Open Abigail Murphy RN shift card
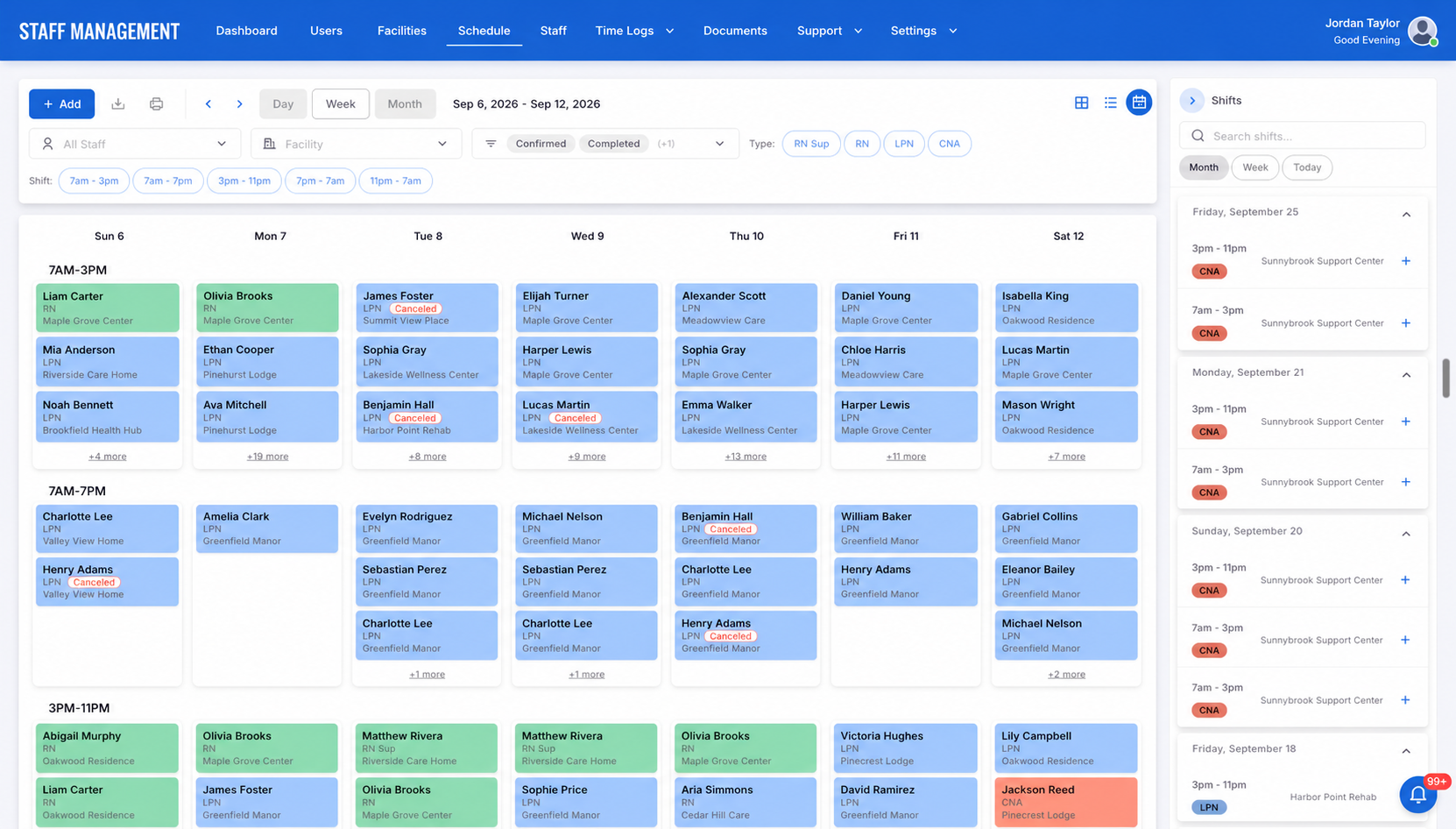 107,748
